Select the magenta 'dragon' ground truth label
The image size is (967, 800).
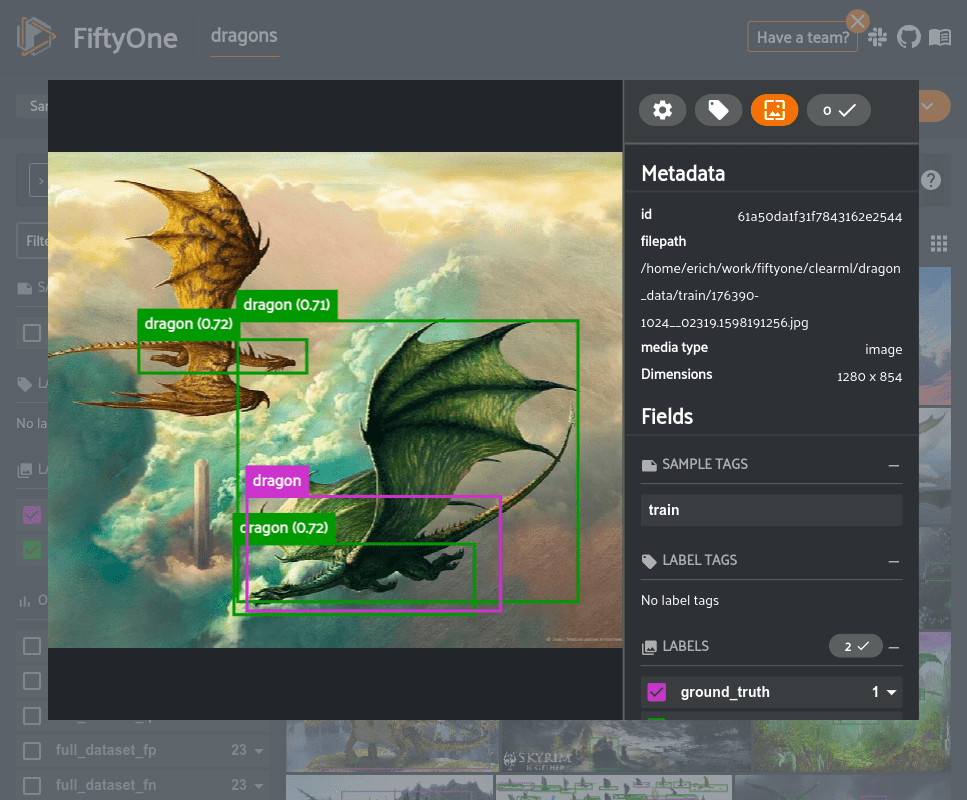pyautogui.click(x=277, y=480)
